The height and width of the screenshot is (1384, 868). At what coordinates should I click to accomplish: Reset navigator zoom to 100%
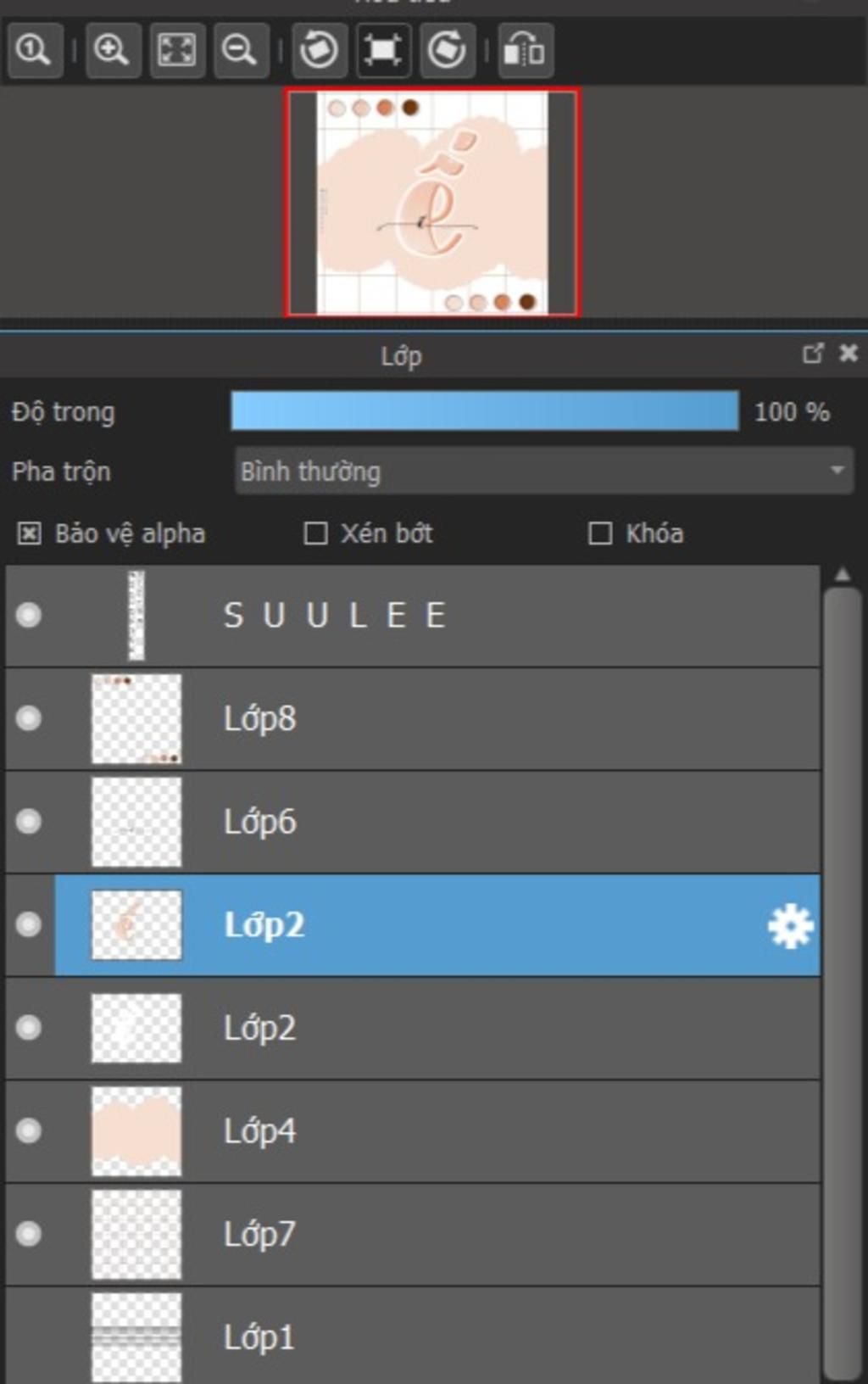34,50
